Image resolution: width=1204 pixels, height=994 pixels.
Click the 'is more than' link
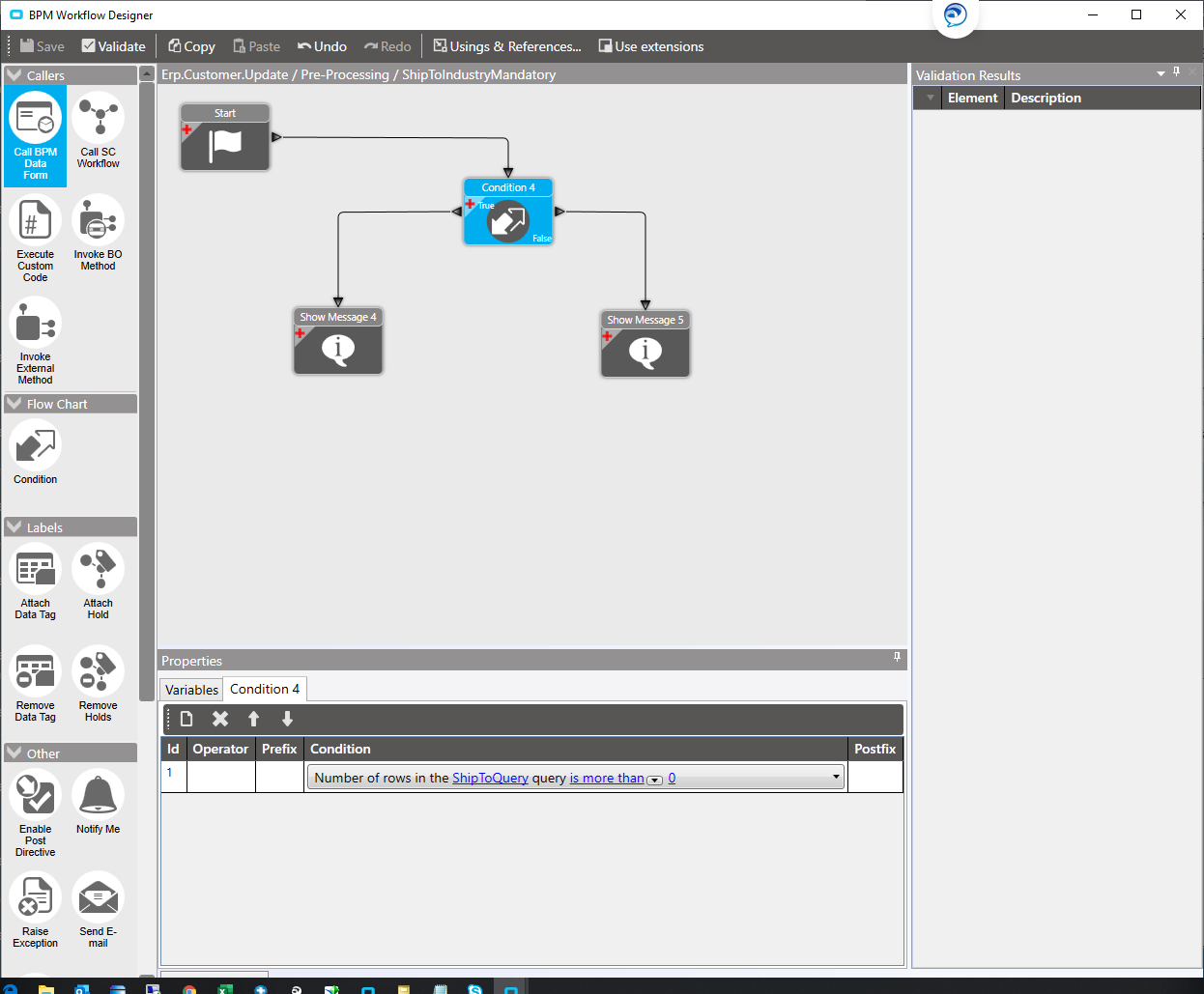[x=607, y=778]
